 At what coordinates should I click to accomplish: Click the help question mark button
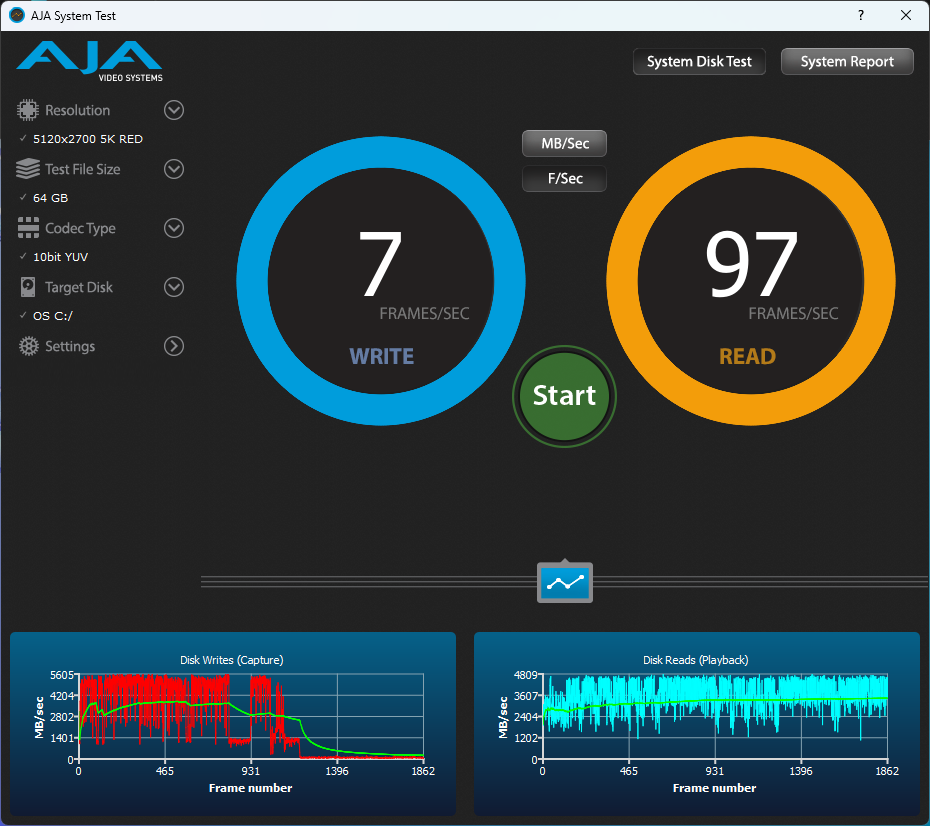[x=861, y=16]
